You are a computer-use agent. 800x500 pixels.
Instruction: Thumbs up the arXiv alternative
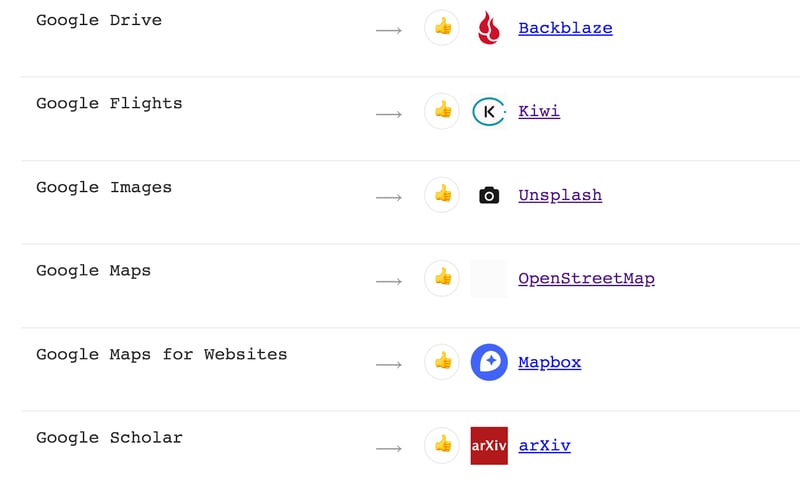coord(442,445)
